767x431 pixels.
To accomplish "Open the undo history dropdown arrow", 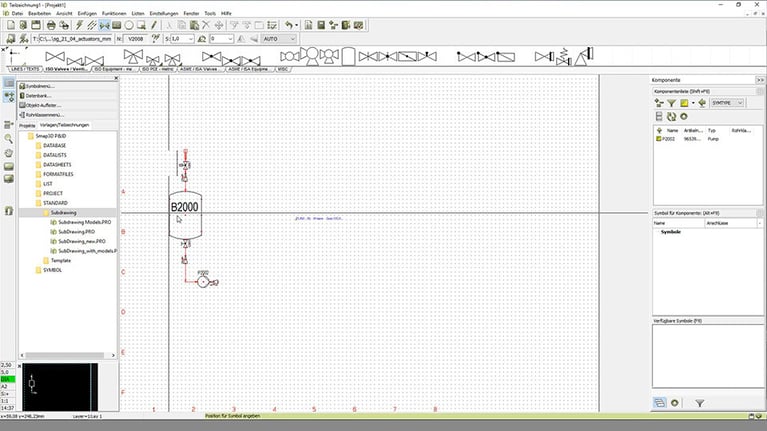I will point(296,25).
